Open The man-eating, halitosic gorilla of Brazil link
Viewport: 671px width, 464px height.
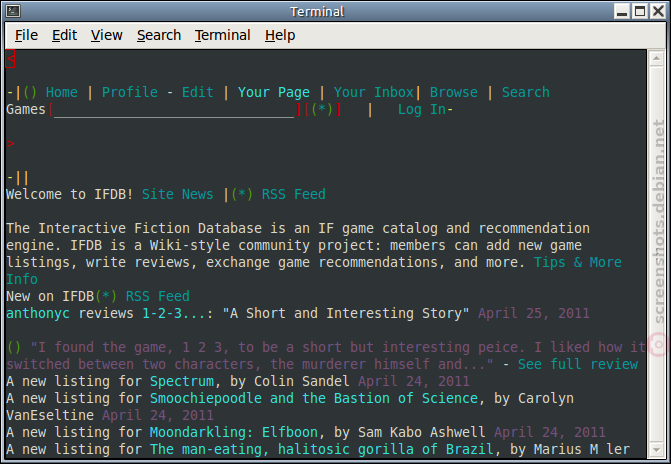[x=321, y=449]
